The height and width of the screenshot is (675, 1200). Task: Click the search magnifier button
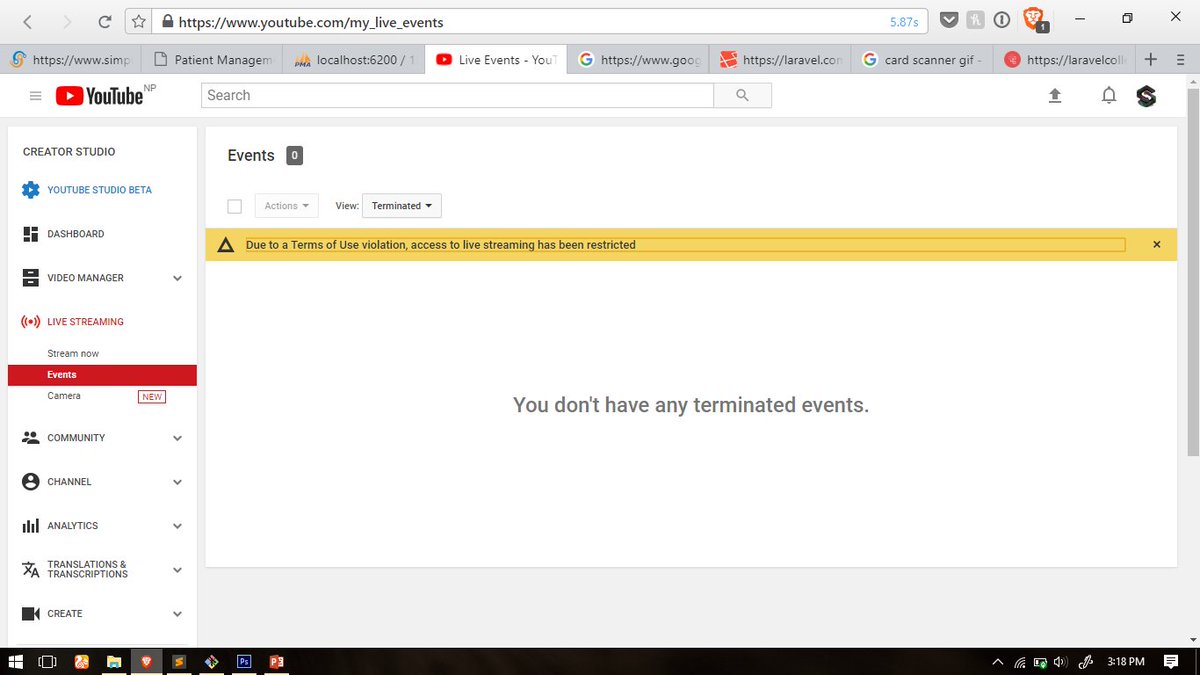click(742, 95)
